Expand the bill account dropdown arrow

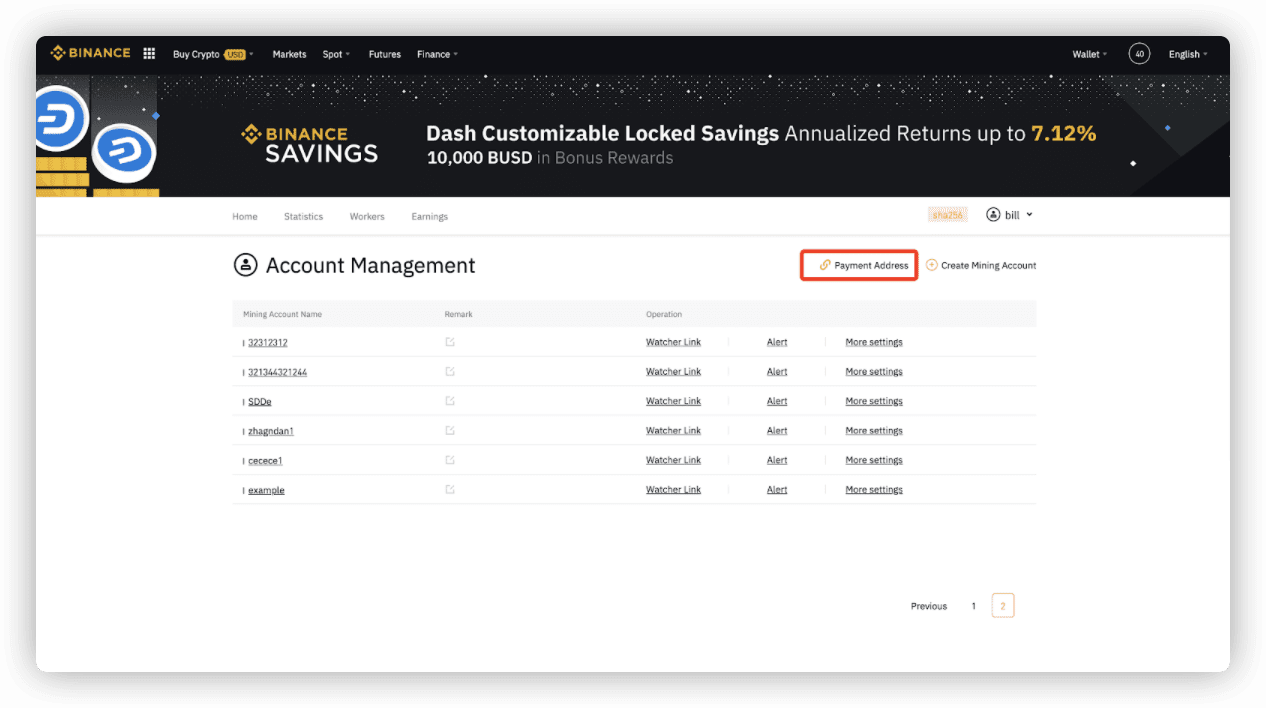click(x=1029, y=215)
